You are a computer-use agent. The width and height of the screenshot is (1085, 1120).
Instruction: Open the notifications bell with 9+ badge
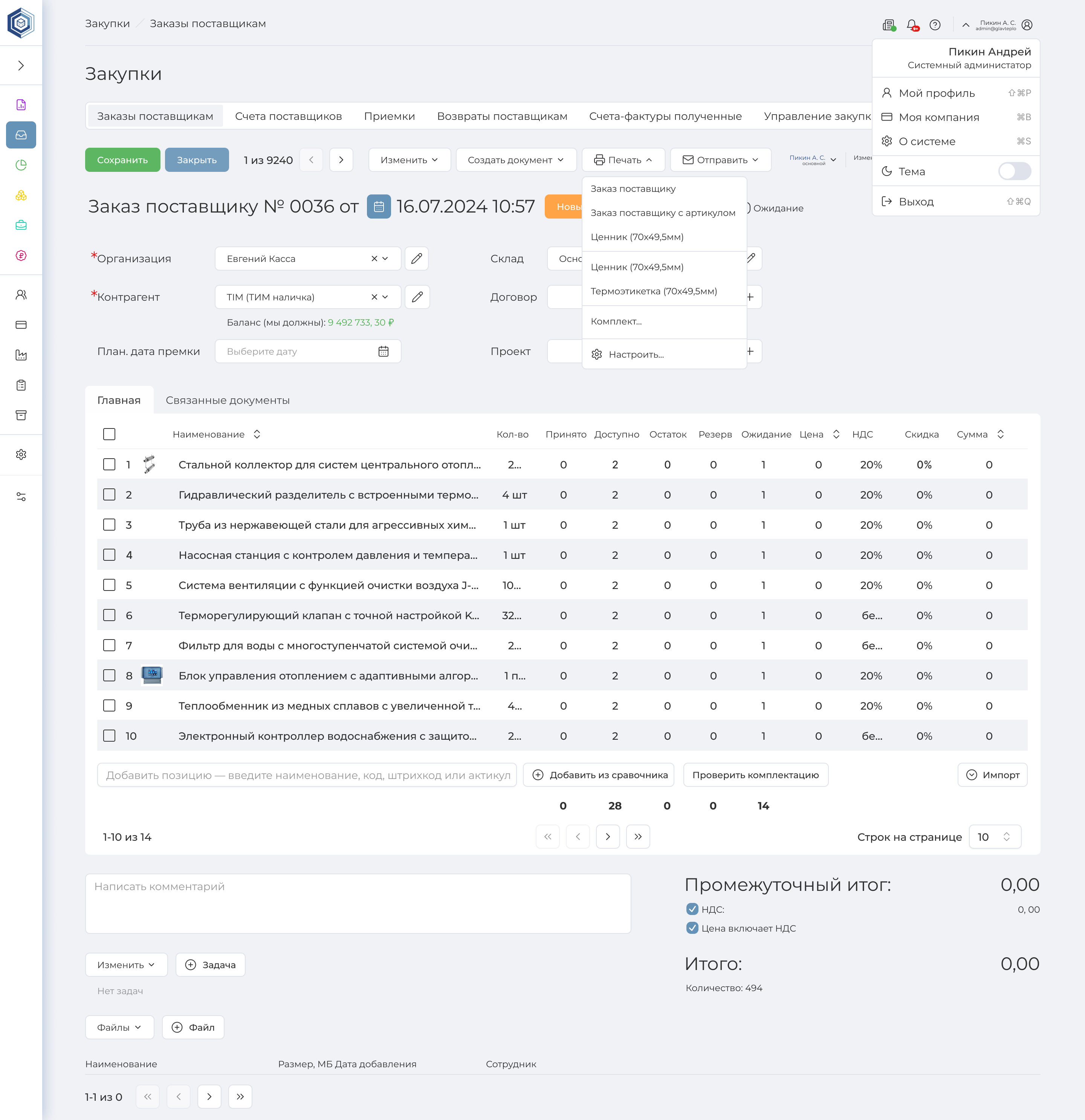(x=912, y=24)
